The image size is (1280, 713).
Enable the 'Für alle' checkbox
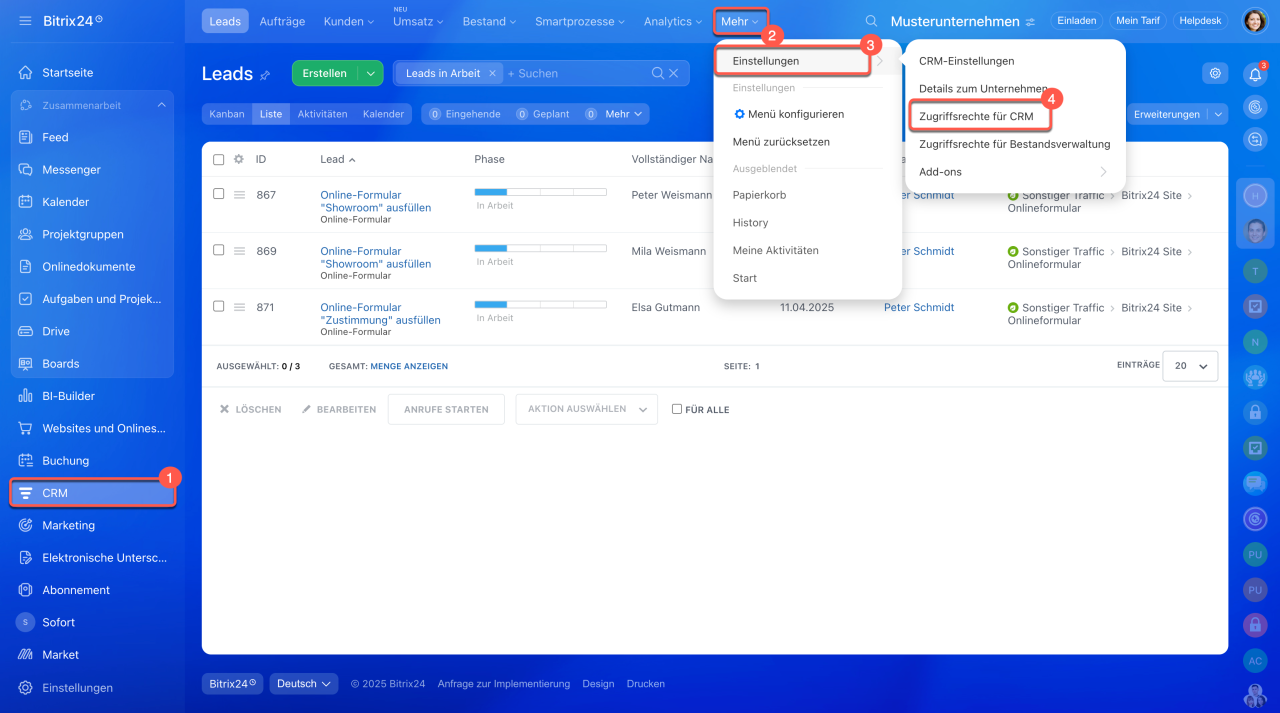point(677,409)
